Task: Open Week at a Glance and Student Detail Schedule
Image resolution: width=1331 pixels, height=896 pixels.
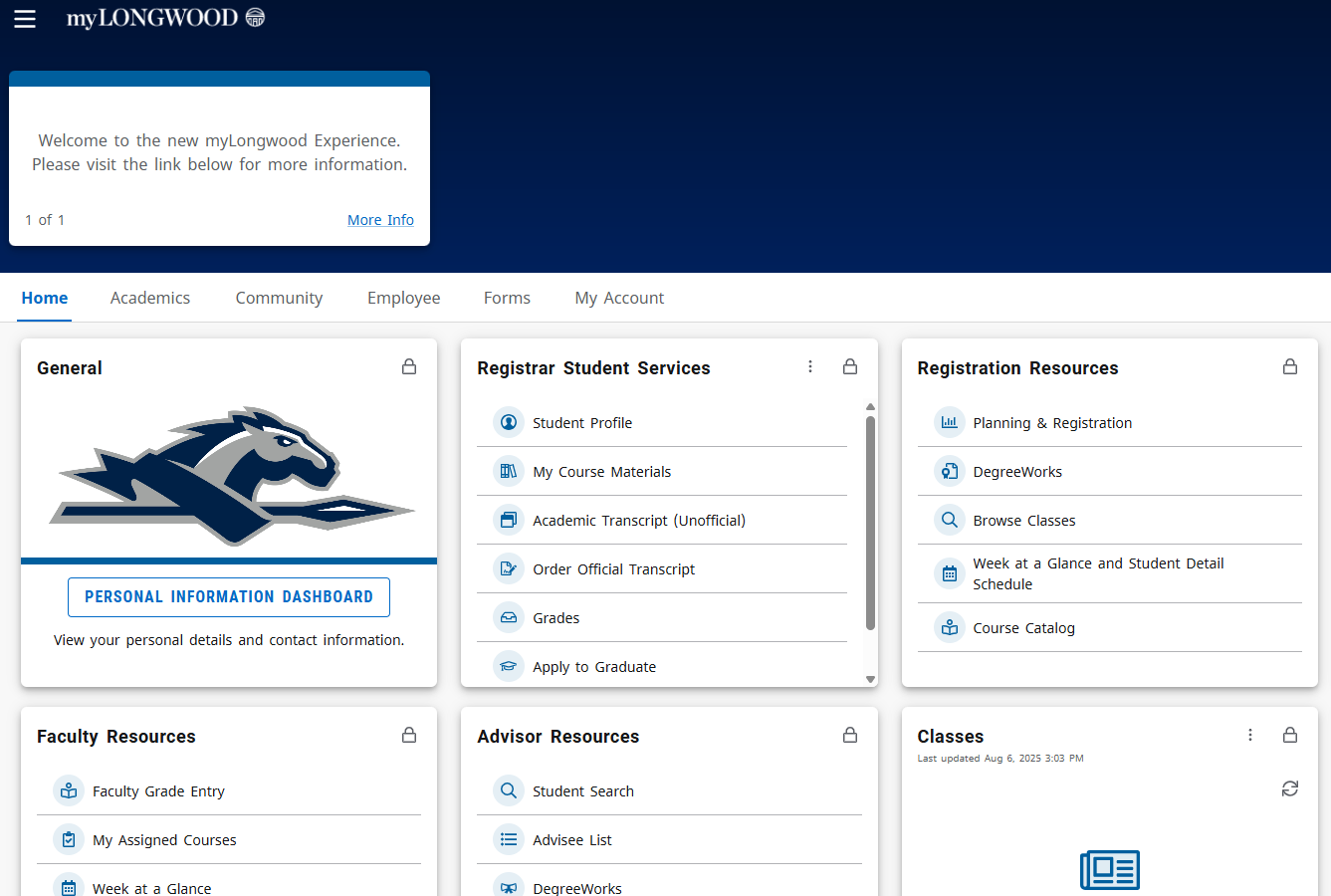Action: pos(1098,573)
